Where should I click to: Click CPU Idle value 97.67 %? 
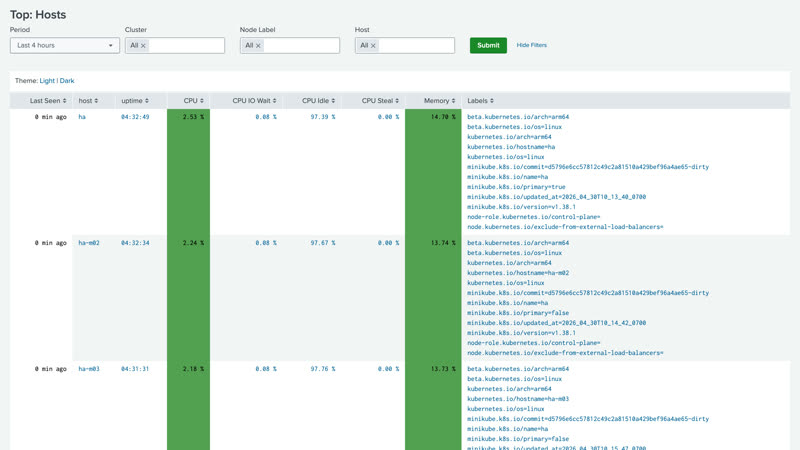[323, 243]
